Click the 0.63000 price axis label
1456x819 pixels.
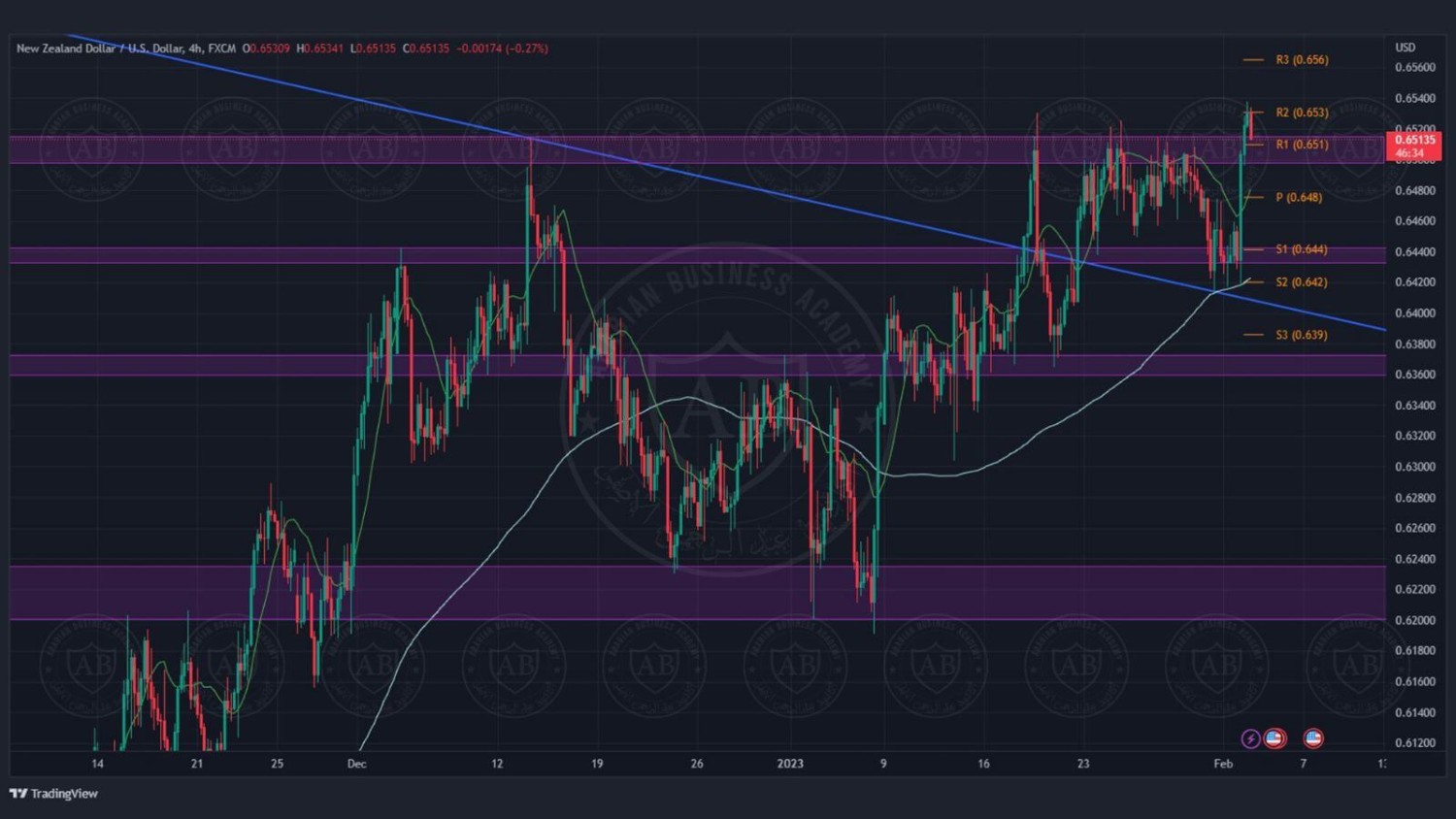coord(1414,467)
